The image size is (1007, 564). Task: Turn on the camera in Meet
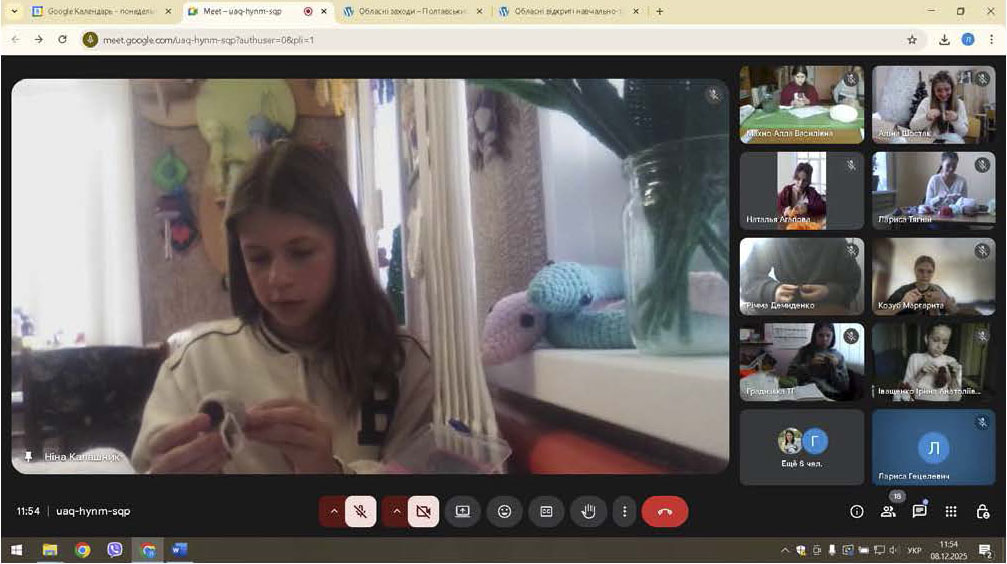tap(423, 511)
